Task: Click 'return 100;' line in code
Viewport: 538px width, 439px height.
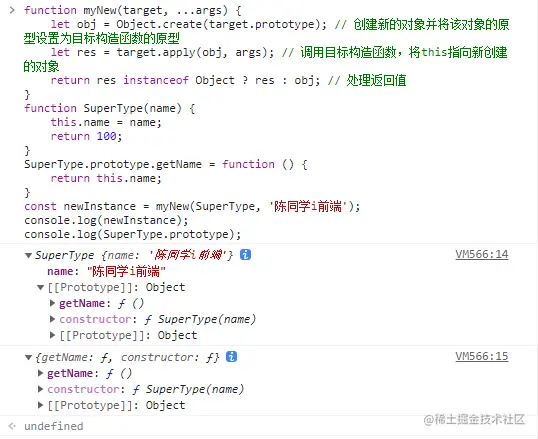Action: click(x=86, y=136)
